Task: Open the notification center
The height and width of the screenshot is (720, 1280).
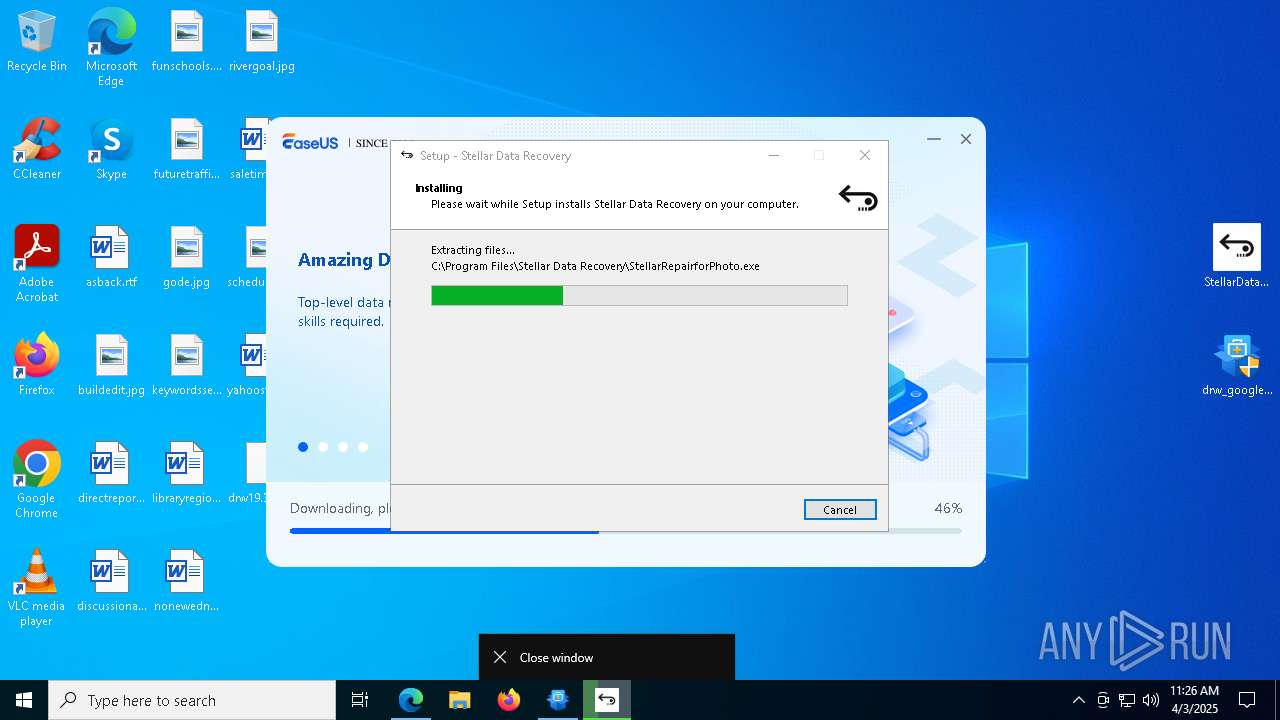Action: (1247, 700)
